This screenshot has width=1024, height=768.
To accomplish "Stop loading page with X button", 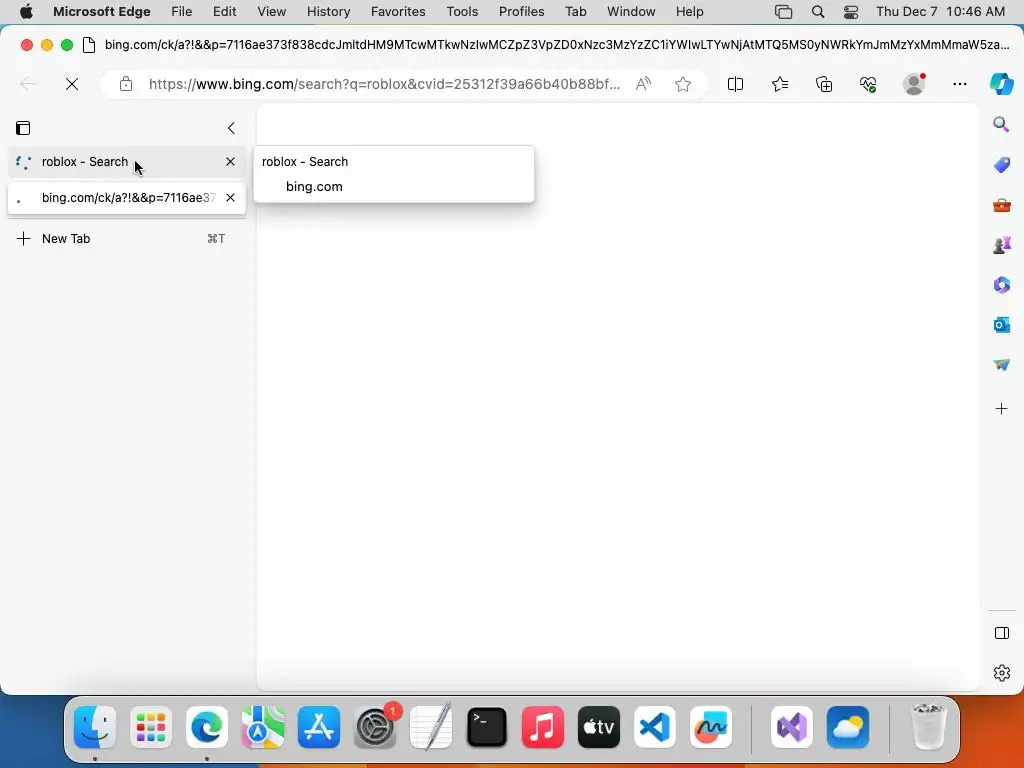I will pyautogui.click(x=72, y=84).
